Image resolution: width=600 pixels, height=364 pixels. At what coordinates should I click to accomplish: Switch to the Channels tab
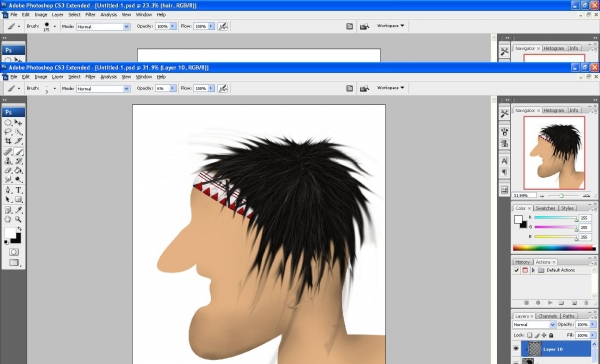tap(548, 316)
